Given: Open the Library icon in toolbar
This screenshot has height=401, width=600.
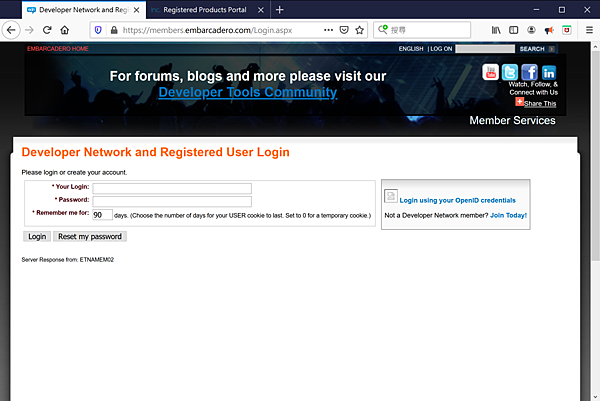Looking at the screenshot, I should pos(496,30).
